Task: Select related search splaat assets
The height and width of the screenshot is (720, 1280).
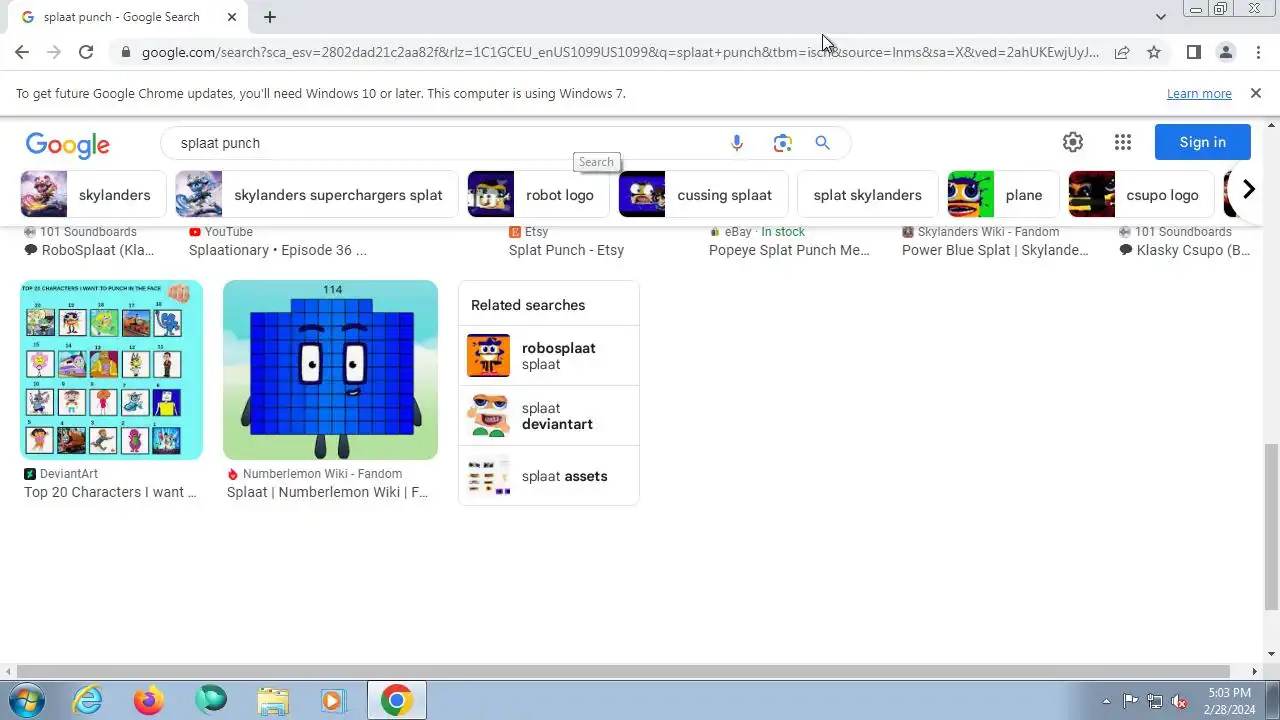Action: pyautogui.click(x=548, y=476)
